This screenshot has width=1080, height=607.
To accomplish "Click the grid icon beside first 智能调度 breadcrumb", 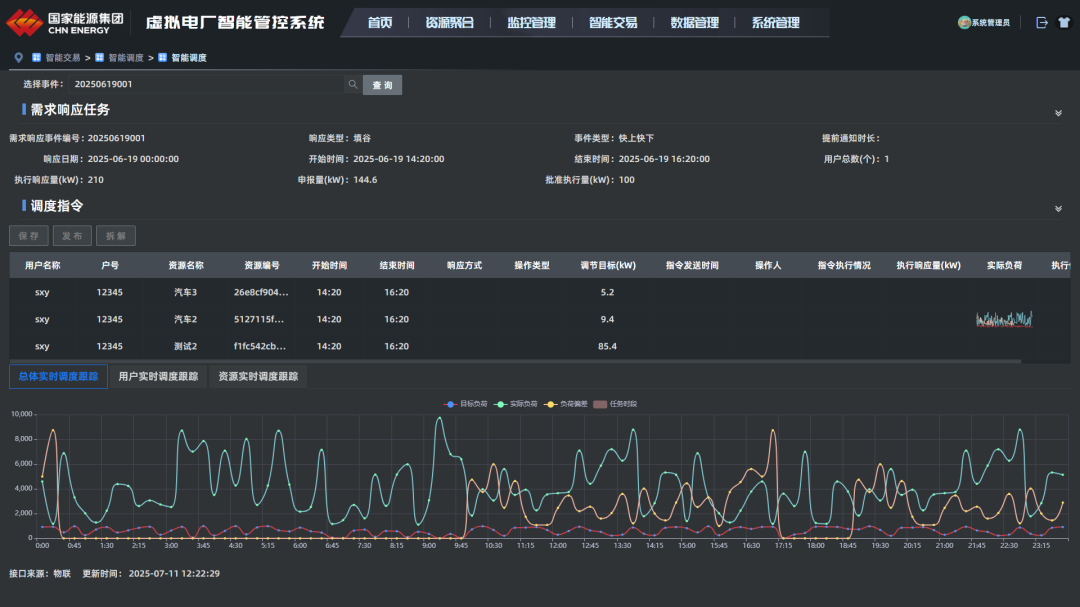I will click(x=100, y=58).
